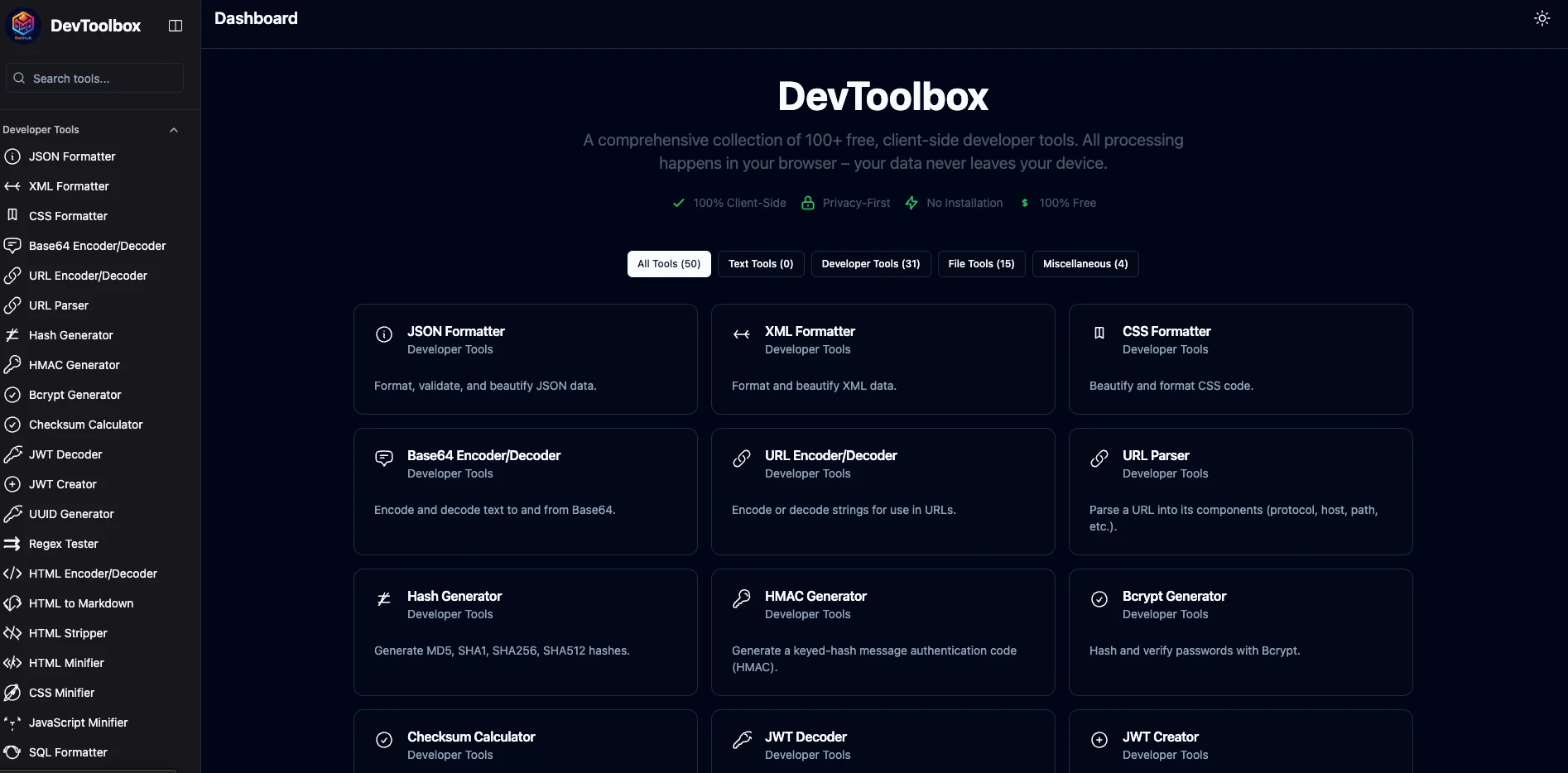Image resolution: width=1568 pixels, height=773 pixels.
Task: Click the JWT Creator plus icon on card
Action: (1099, 740)
